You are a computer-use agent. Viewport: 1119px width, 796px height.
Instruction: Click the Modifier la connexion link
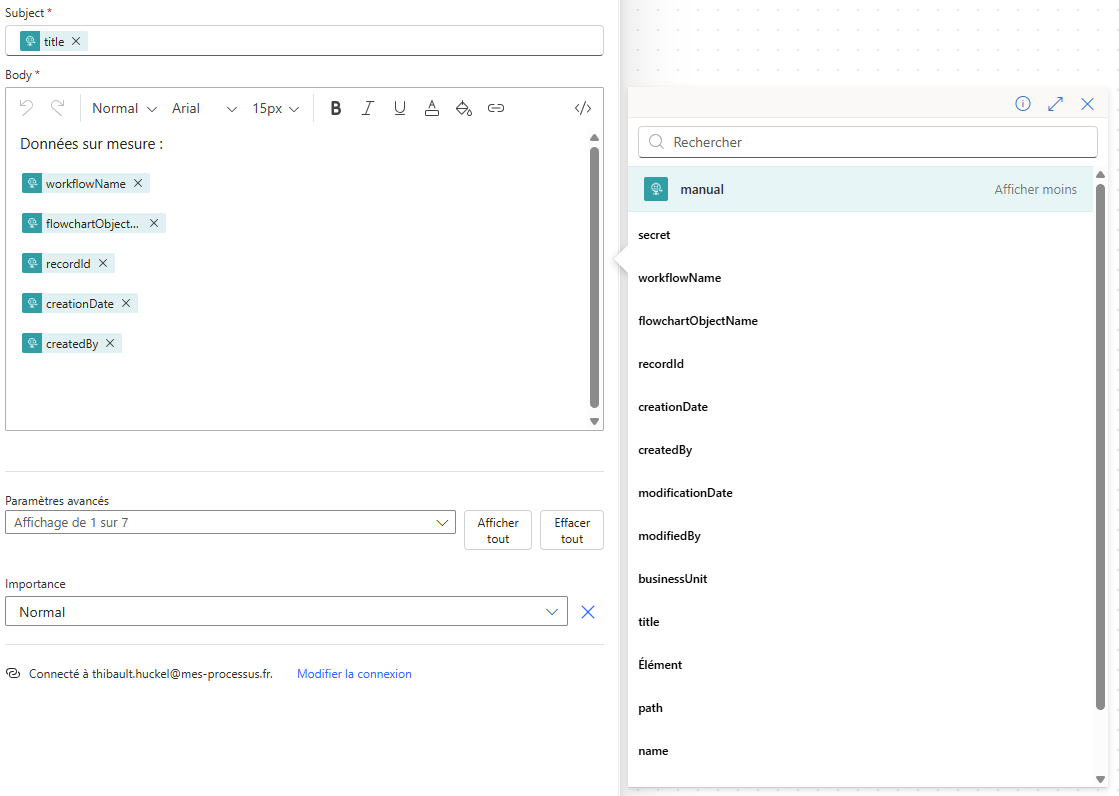pyautogui.click(x=354, y=674)
